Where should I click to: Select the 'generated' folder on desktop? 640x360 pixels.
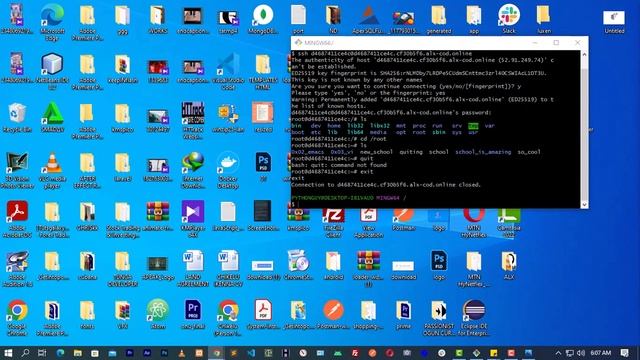[438, 19]
